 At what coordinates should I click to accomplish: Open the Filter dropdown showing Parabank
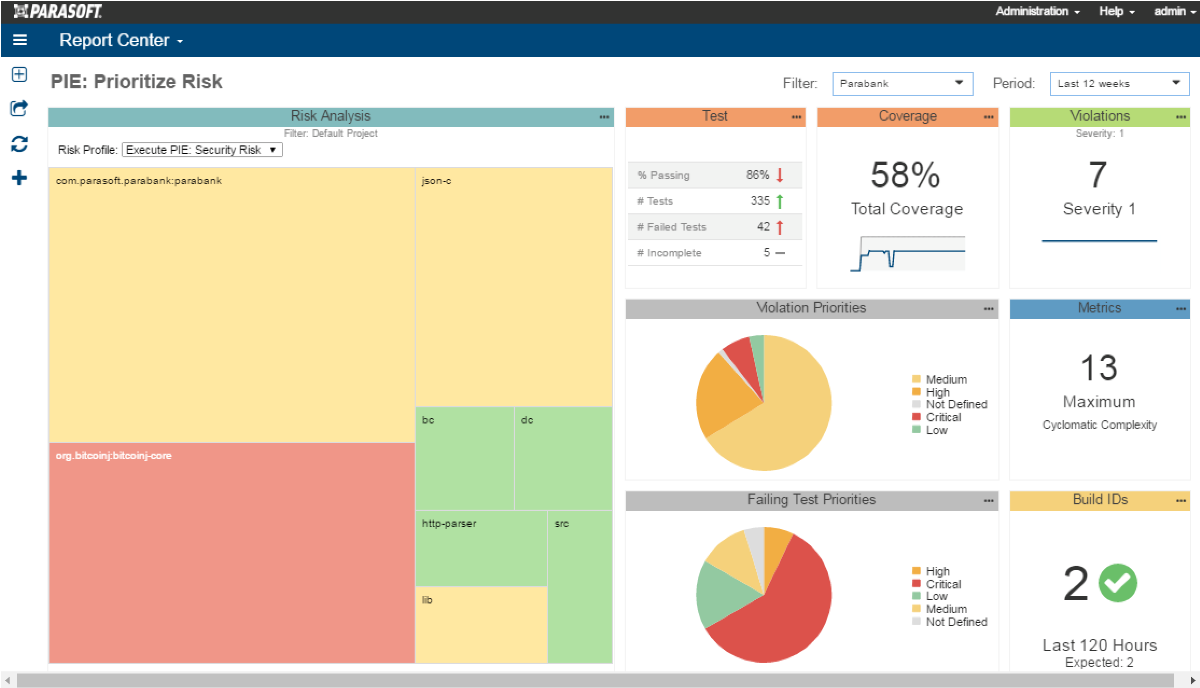click(x=902, y=83)
